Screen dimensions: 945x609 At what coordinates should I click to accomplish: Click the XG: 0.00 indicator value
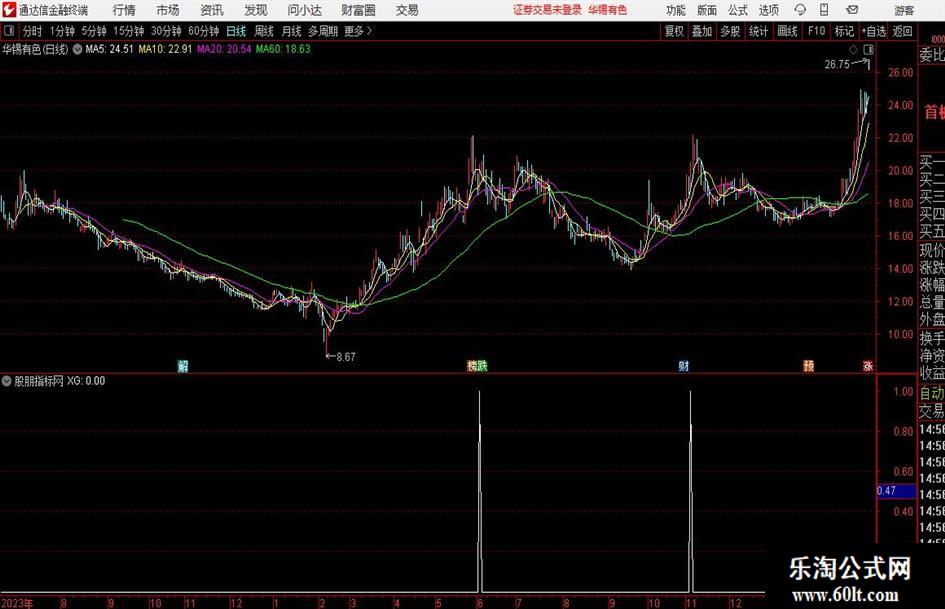tap(86, 381)
